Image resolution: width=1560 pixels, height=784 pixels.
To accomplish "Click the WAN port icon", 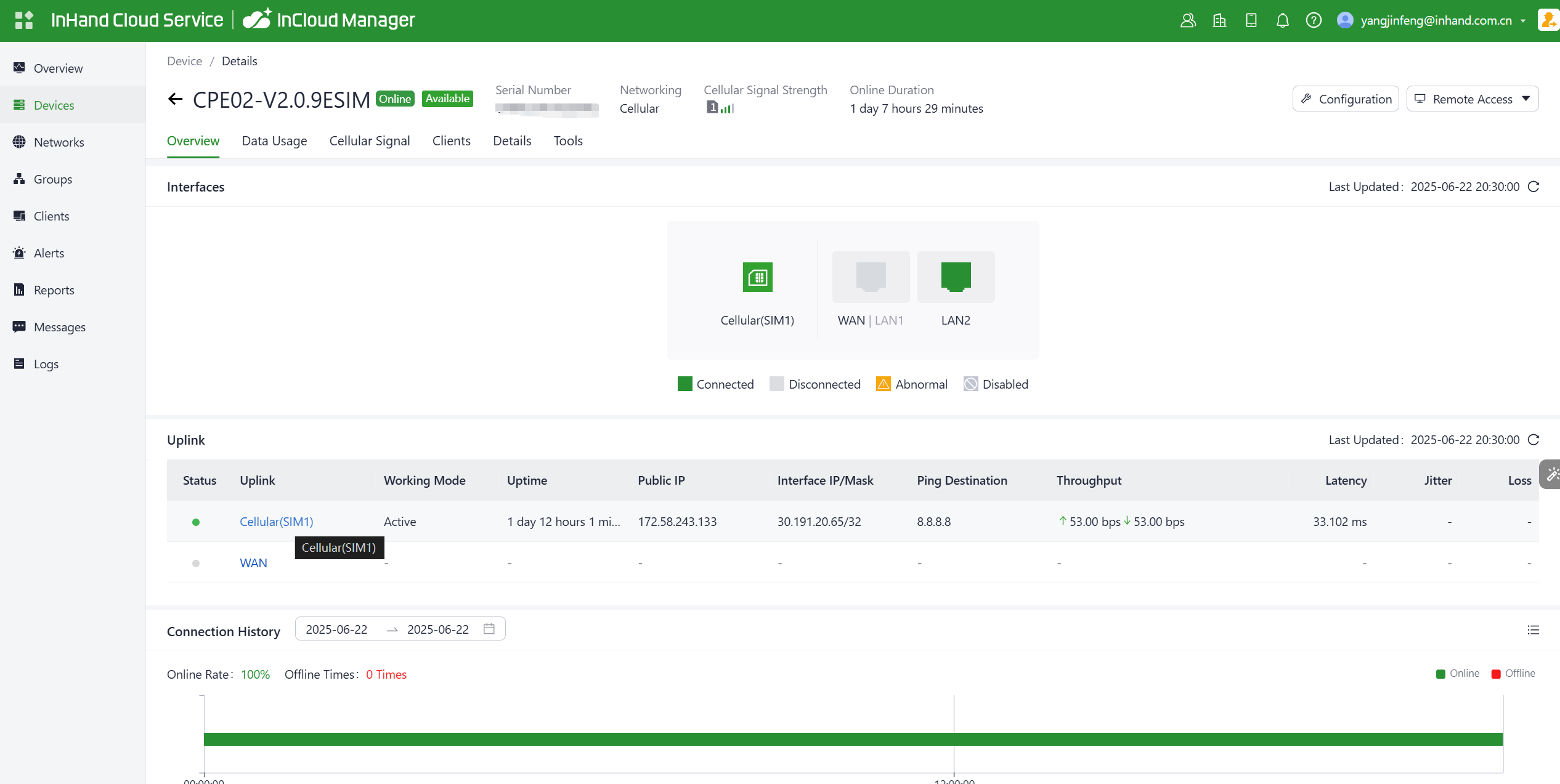I will 871,277.
